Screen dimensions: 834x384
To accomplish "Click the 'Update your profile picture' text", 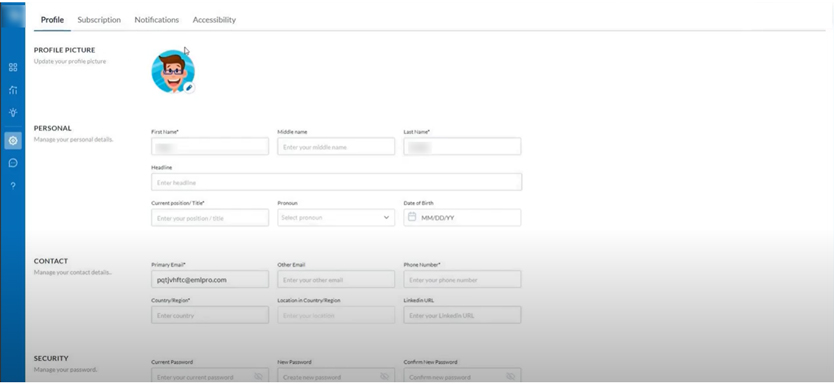I will [x=70, y=62].
